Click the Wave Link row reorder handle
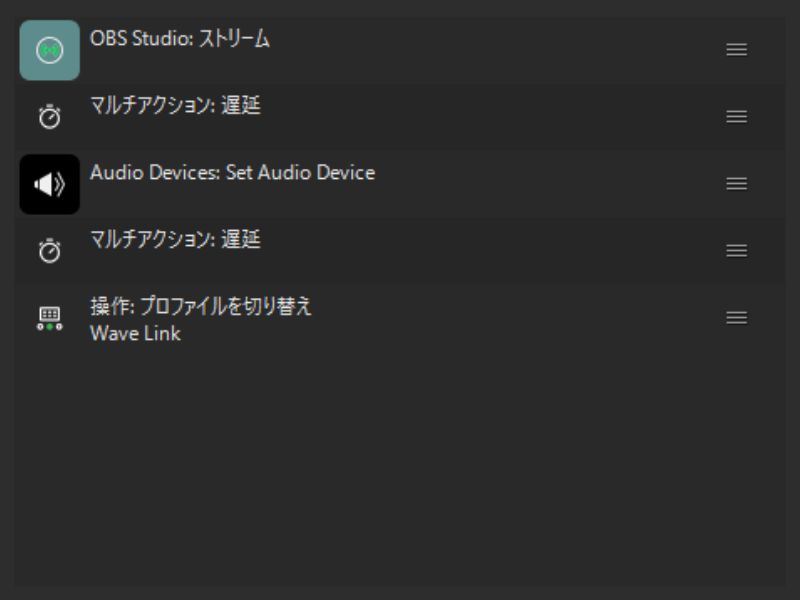This screenshot has height=600, width=800. click(736, 317)
